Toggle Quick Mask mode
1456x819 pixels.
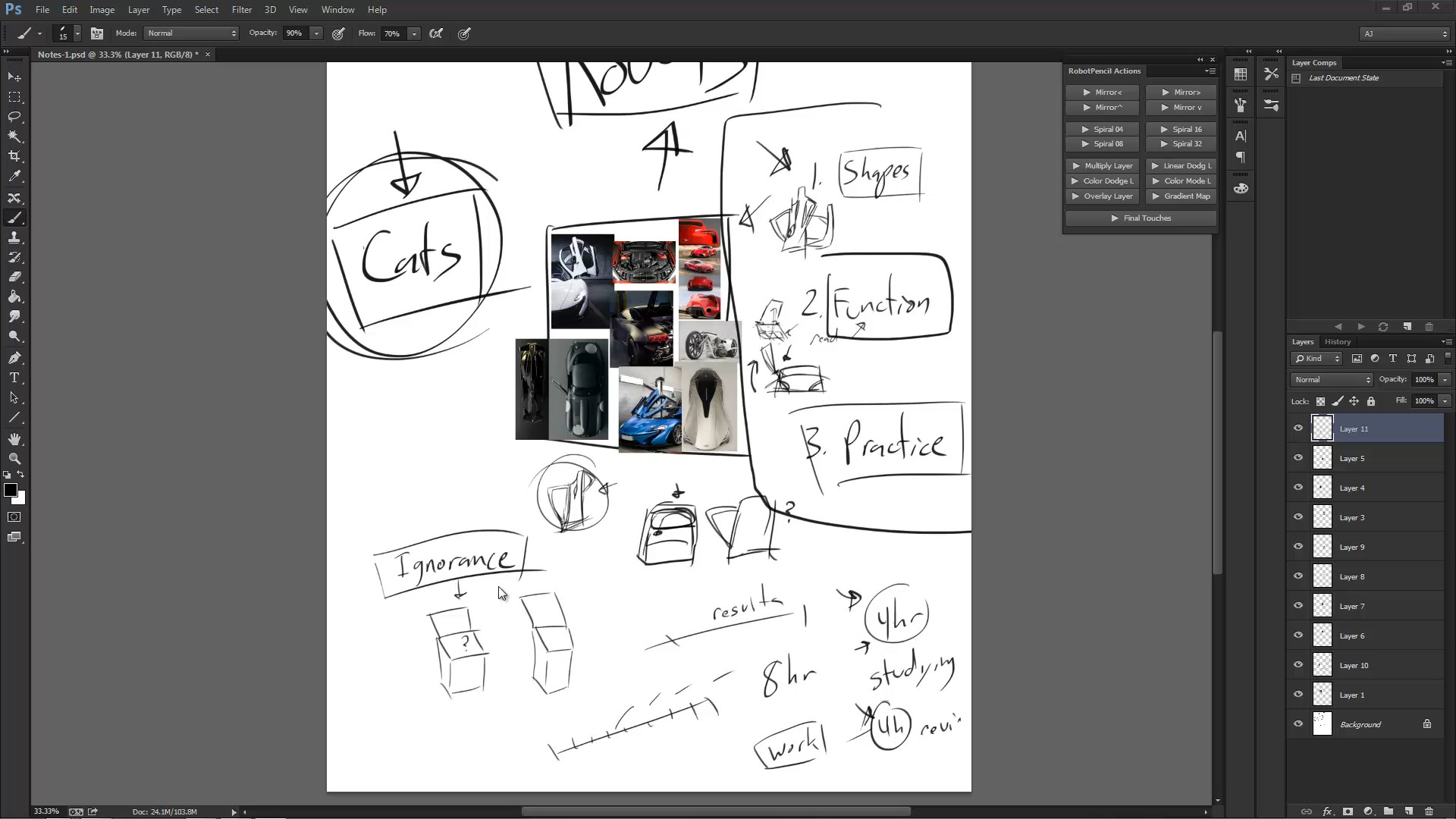(14, 517)
